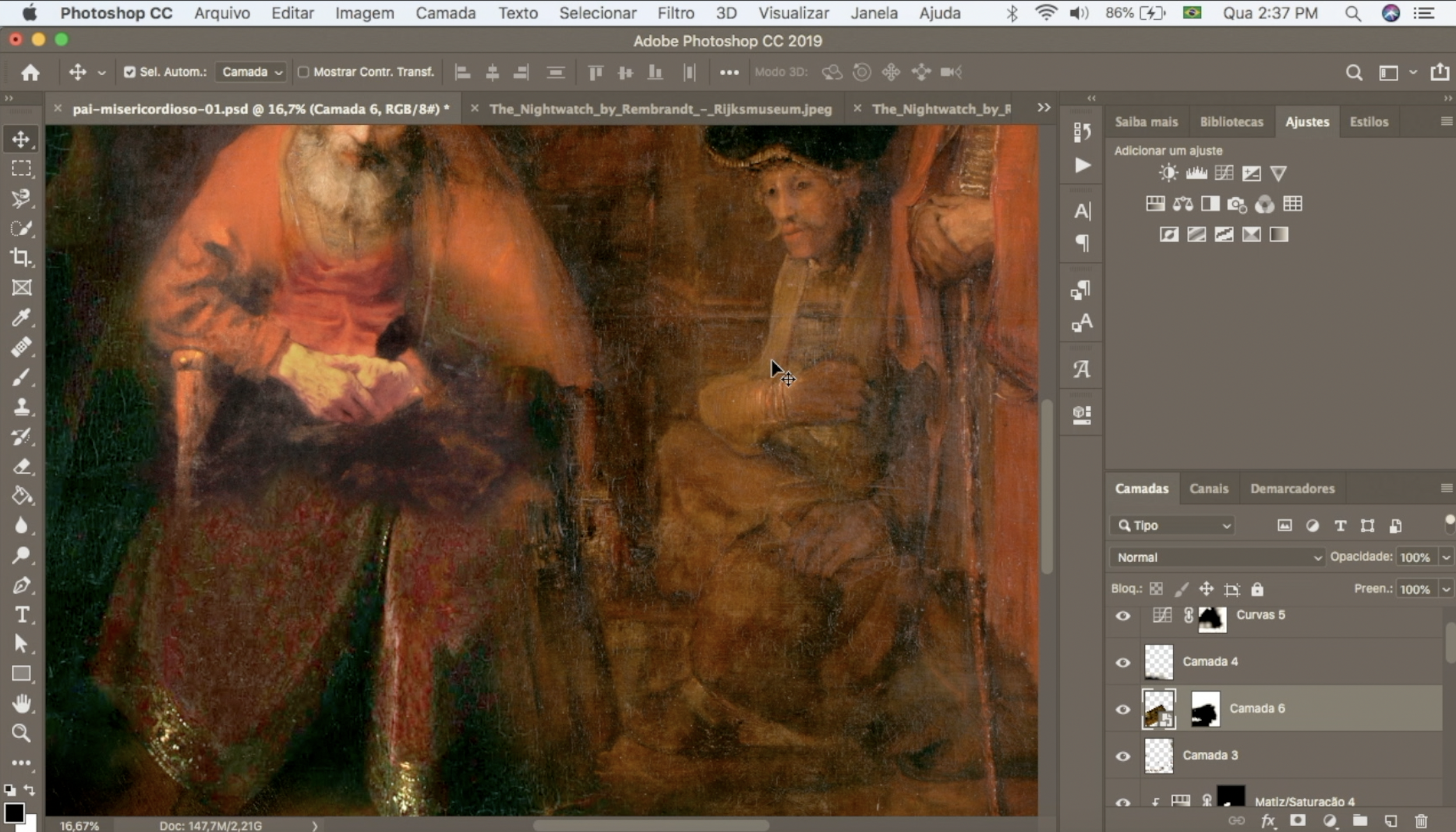Switch to the Canais tab
The width and height of the screenshot is (1456, 832).
pos(1208,489)
